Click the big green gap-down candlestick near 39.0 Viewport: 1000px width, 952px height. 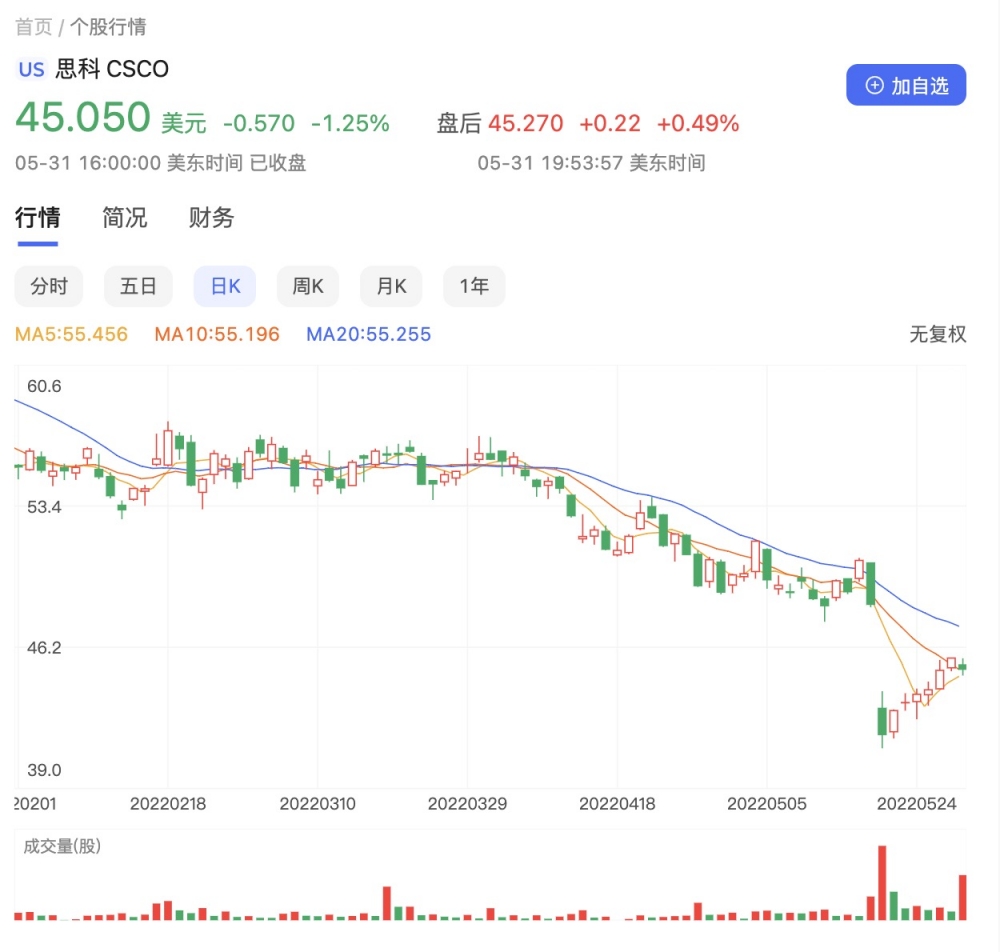pos(882,721)
